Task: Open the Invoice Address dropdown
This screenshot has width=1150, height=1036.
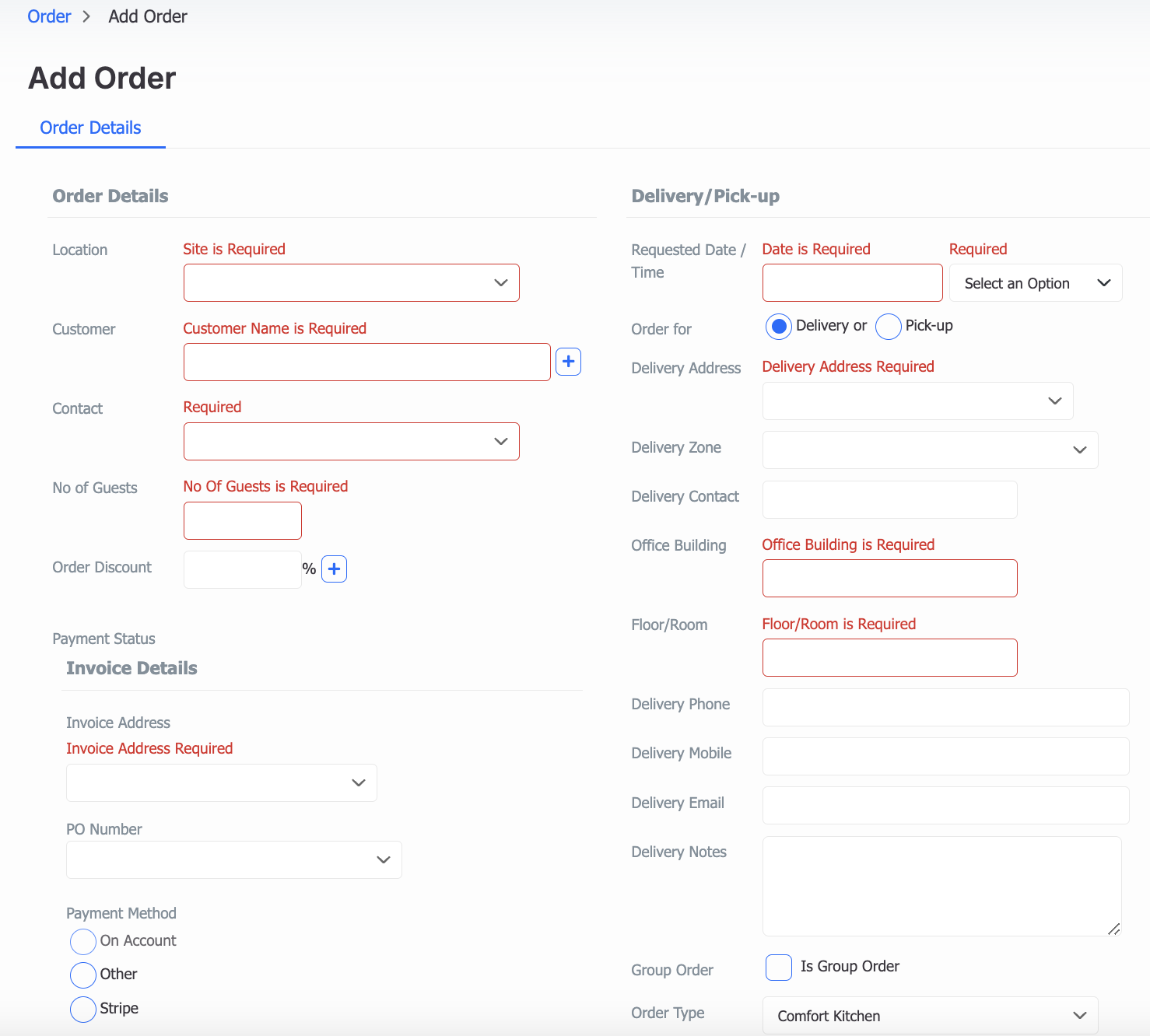Action: (221, 782)
